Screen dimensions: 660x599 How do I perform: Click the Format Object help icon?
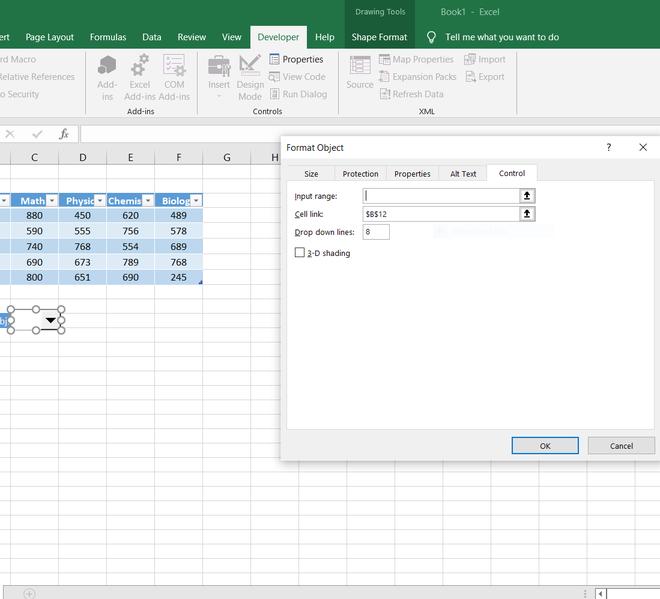[x=609, y=147]
